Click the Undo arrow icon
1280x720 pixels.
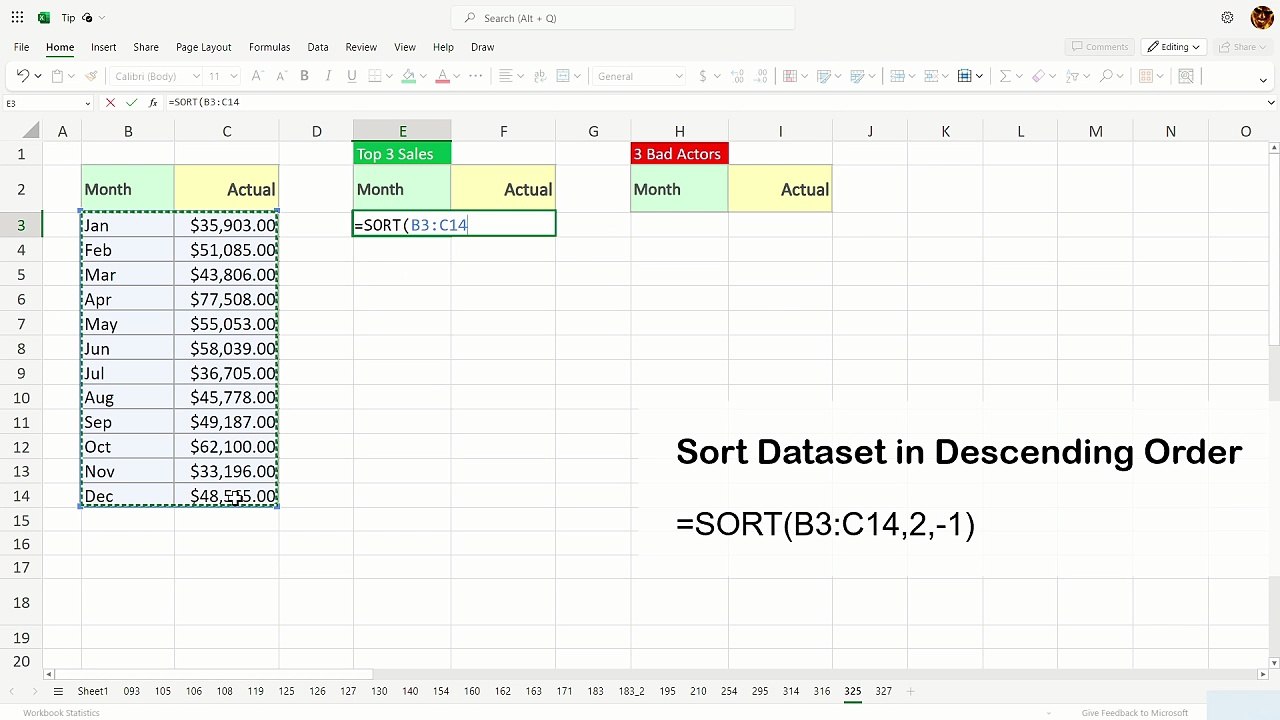click(22, 76)
